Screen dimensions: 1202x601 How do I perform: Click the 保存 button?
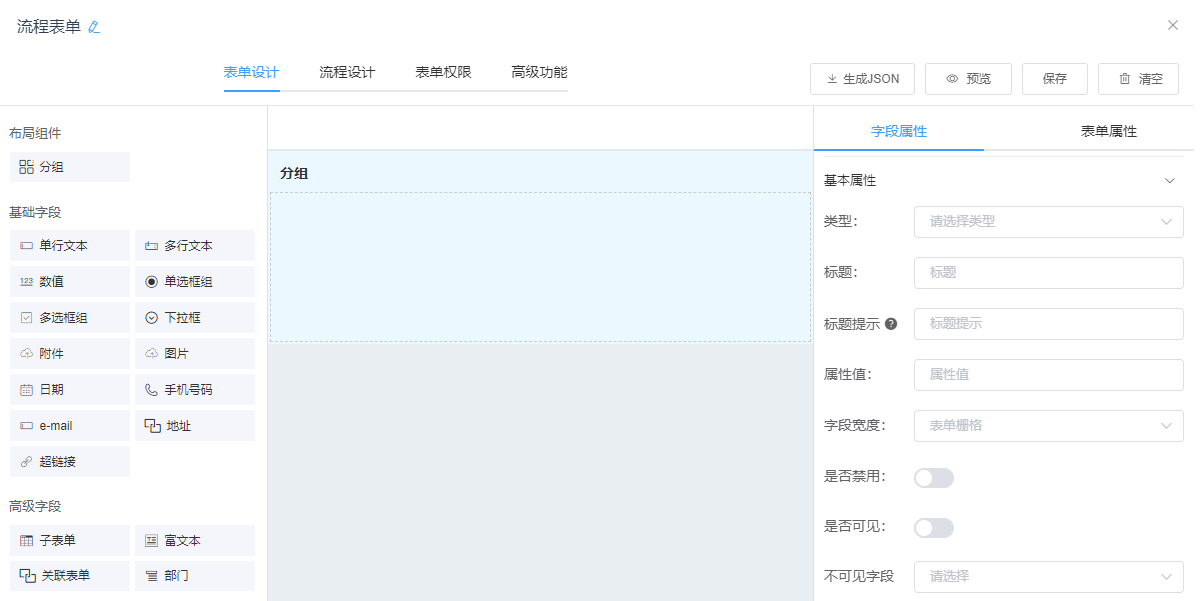click(1055, 79)
